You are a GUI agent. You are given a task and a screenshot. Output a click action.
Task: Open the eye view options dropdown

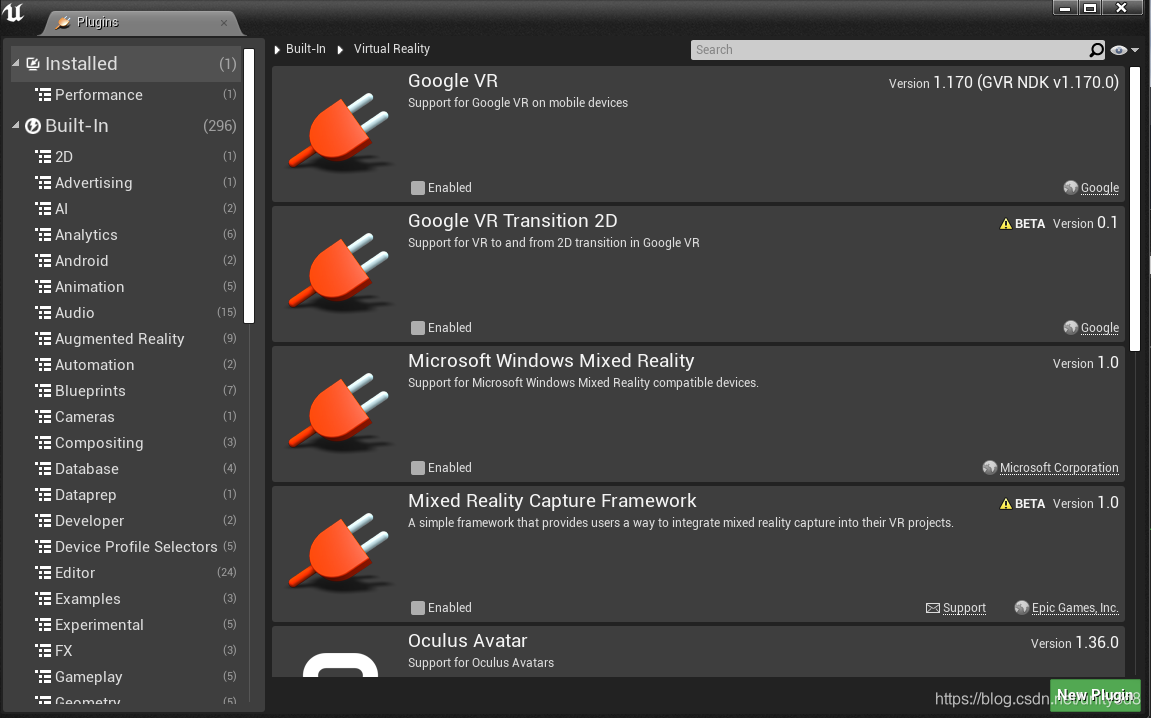[x=1125, y=50]
